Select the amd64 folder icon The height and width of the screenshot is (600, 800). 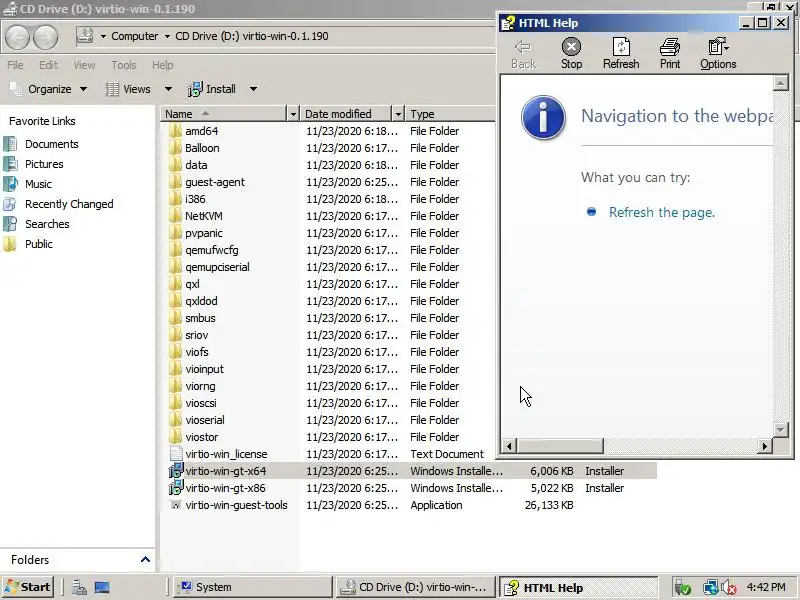coord(175,131)
